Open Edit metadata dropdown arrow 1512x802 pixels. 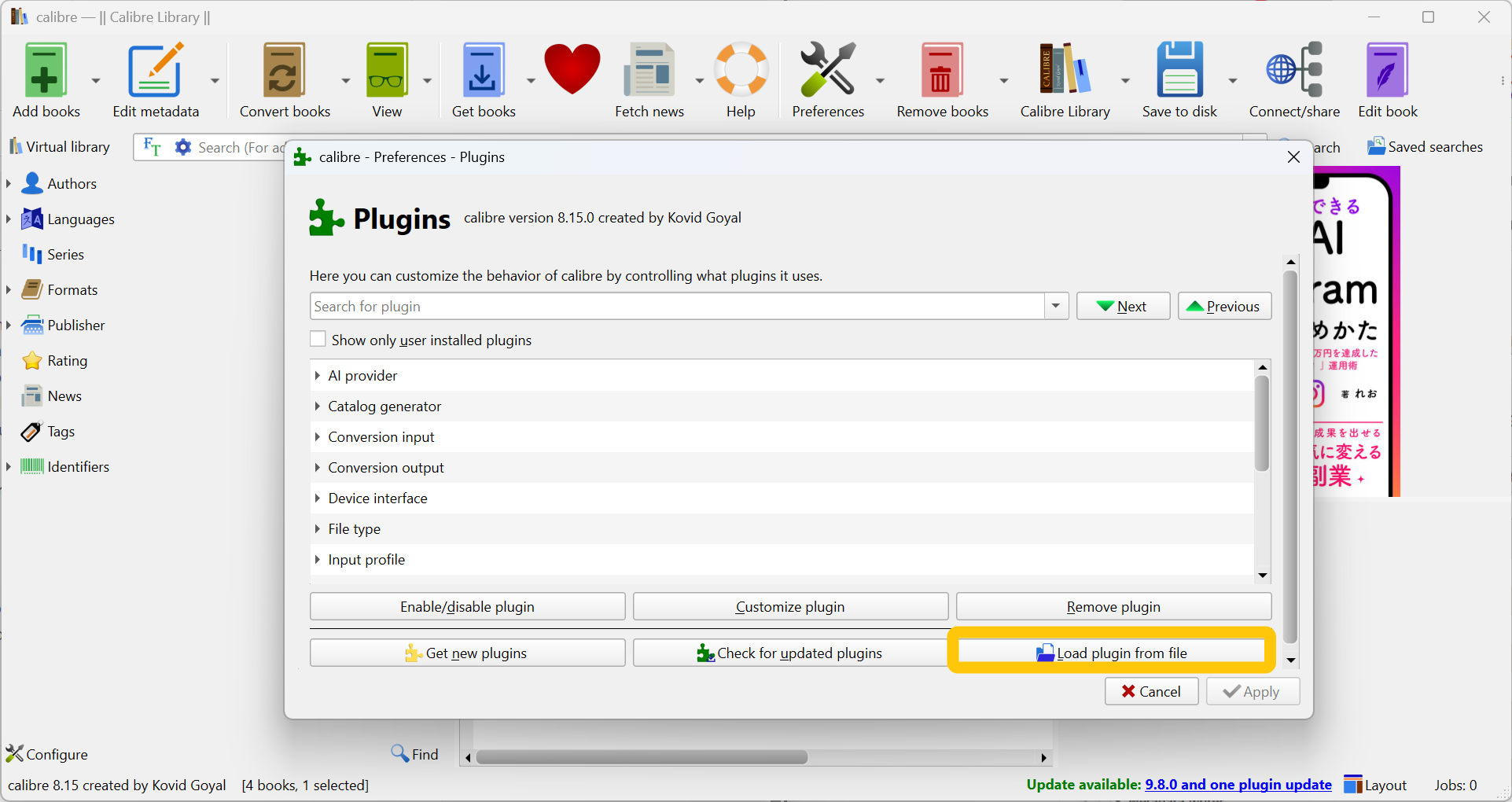215,80
